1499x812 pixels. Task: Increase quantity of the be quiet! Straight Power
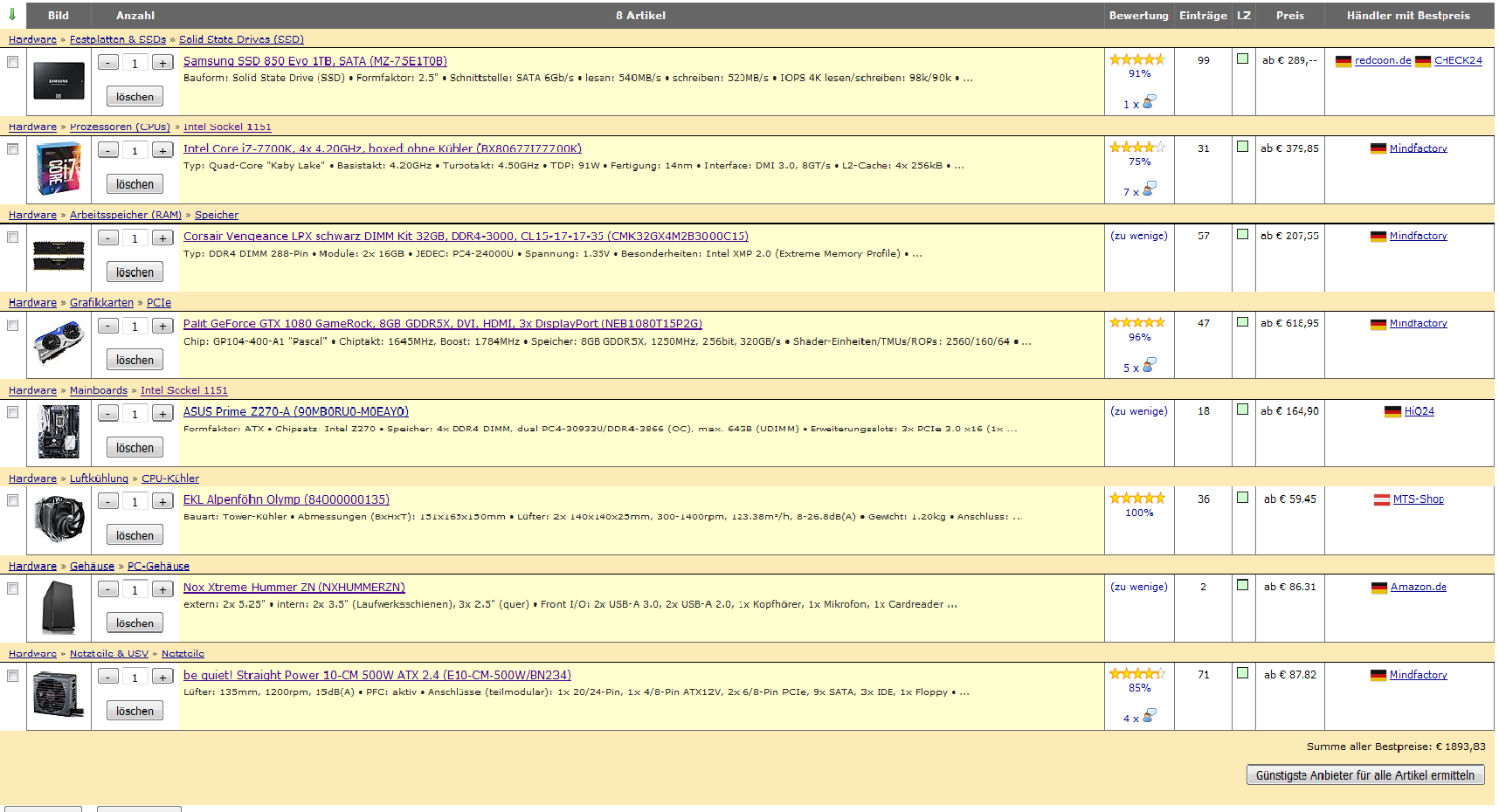tap(162, 678)
